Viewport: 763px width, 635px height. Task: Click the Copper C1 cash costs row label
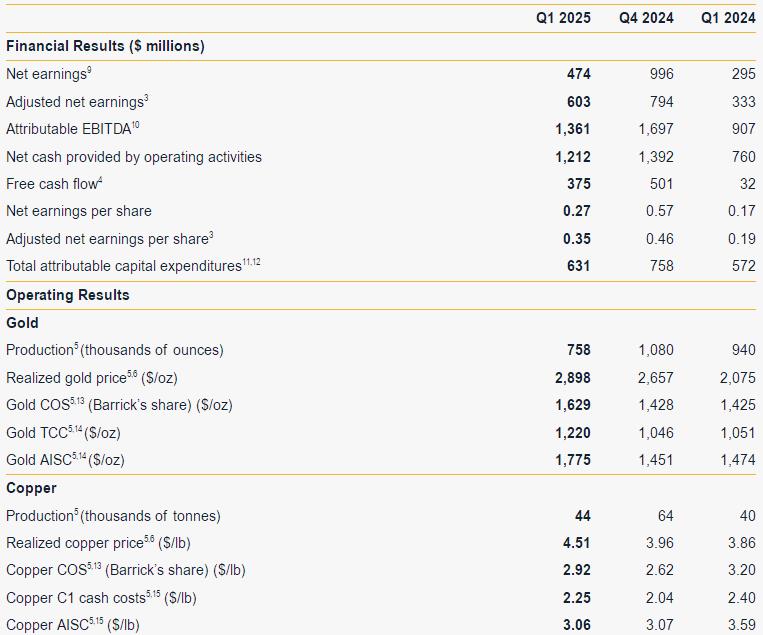click(101, 598)
